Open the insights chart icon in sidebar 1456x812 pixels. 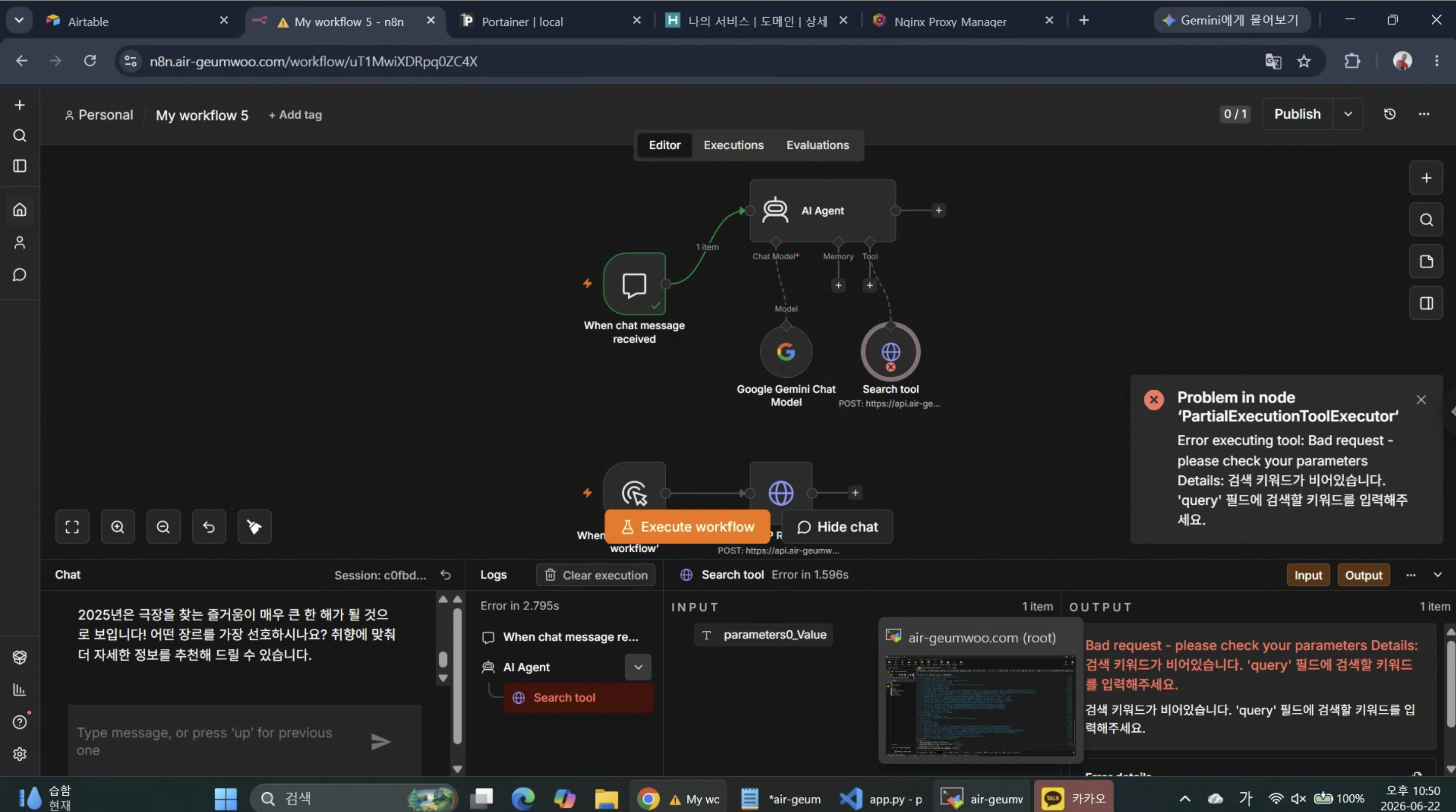point(20,689)
